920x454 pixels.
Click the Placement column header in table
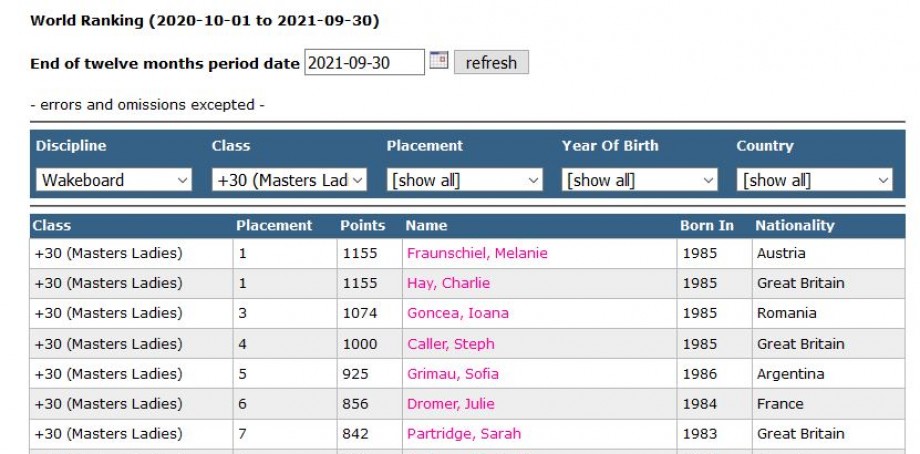tap(274, 225)
